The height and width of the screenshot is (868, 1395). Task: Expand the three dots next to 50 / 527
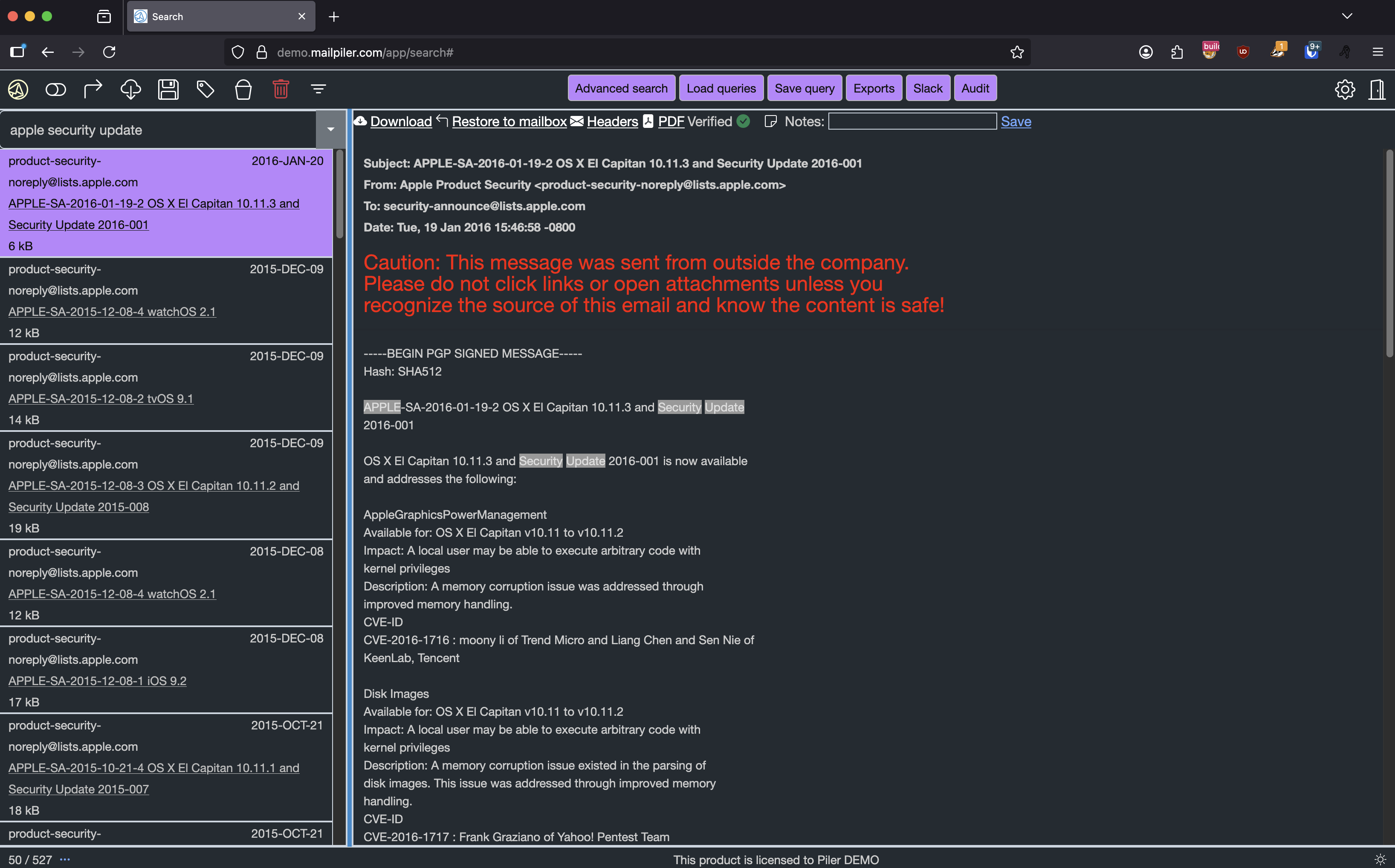click(x=65, y=859)
